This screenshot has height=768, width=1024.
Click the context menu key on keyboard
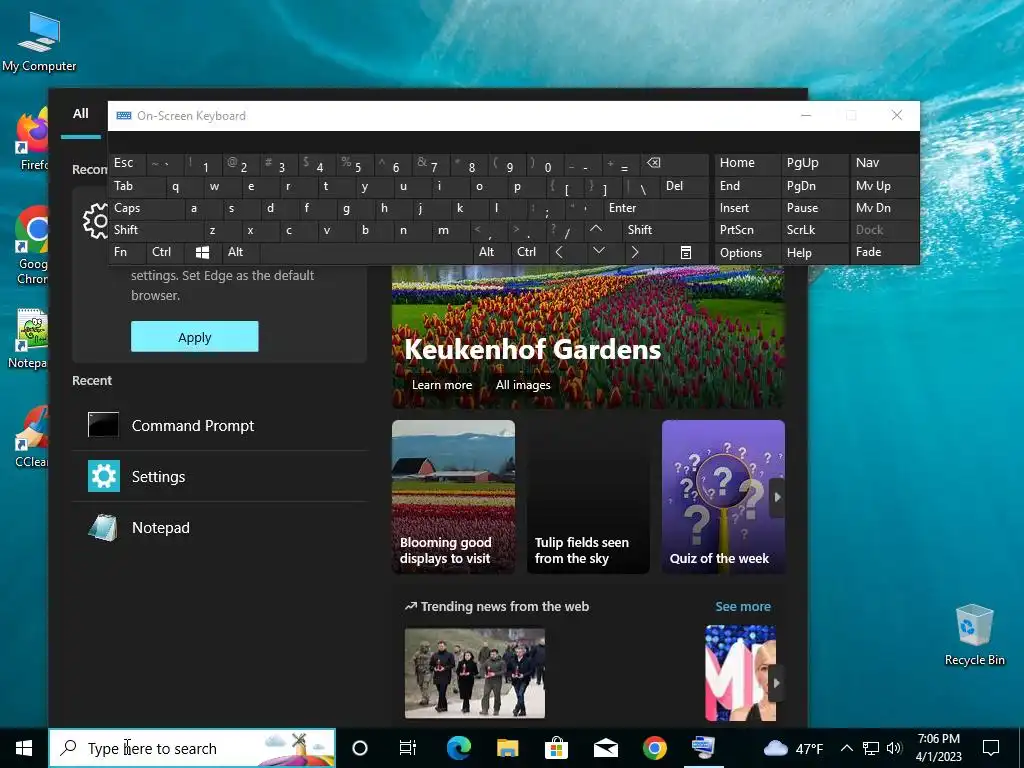coord(685,252)
